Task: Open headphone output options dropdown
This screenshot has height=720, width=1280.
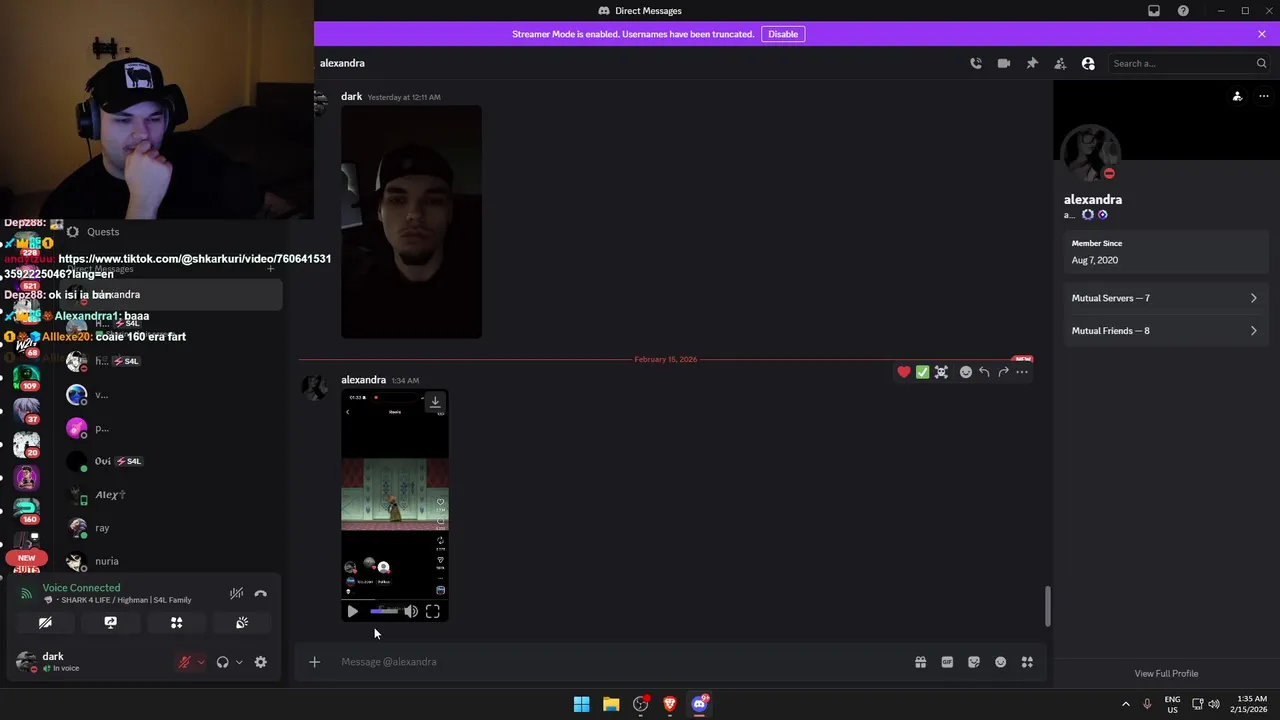Action: point(239,662)
